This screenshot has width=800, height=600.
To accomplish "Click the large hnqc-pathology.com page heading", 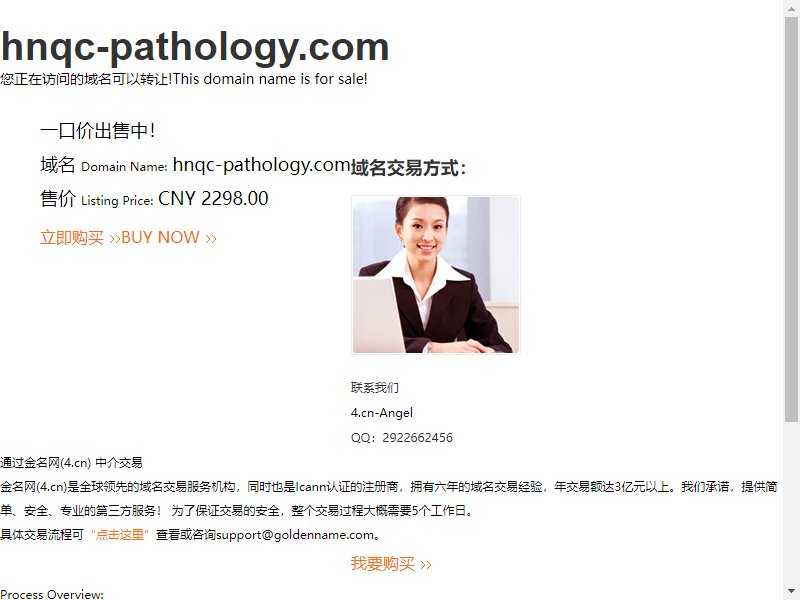I will [195, 47].
